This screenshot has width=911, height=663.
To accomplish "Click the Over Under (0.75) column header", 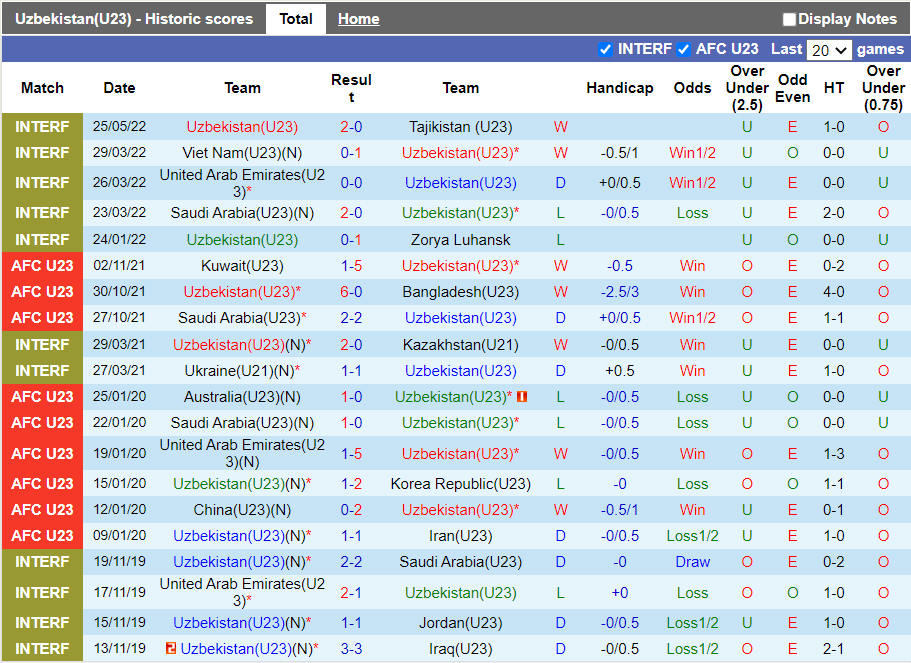I will (x=883, y=88).
